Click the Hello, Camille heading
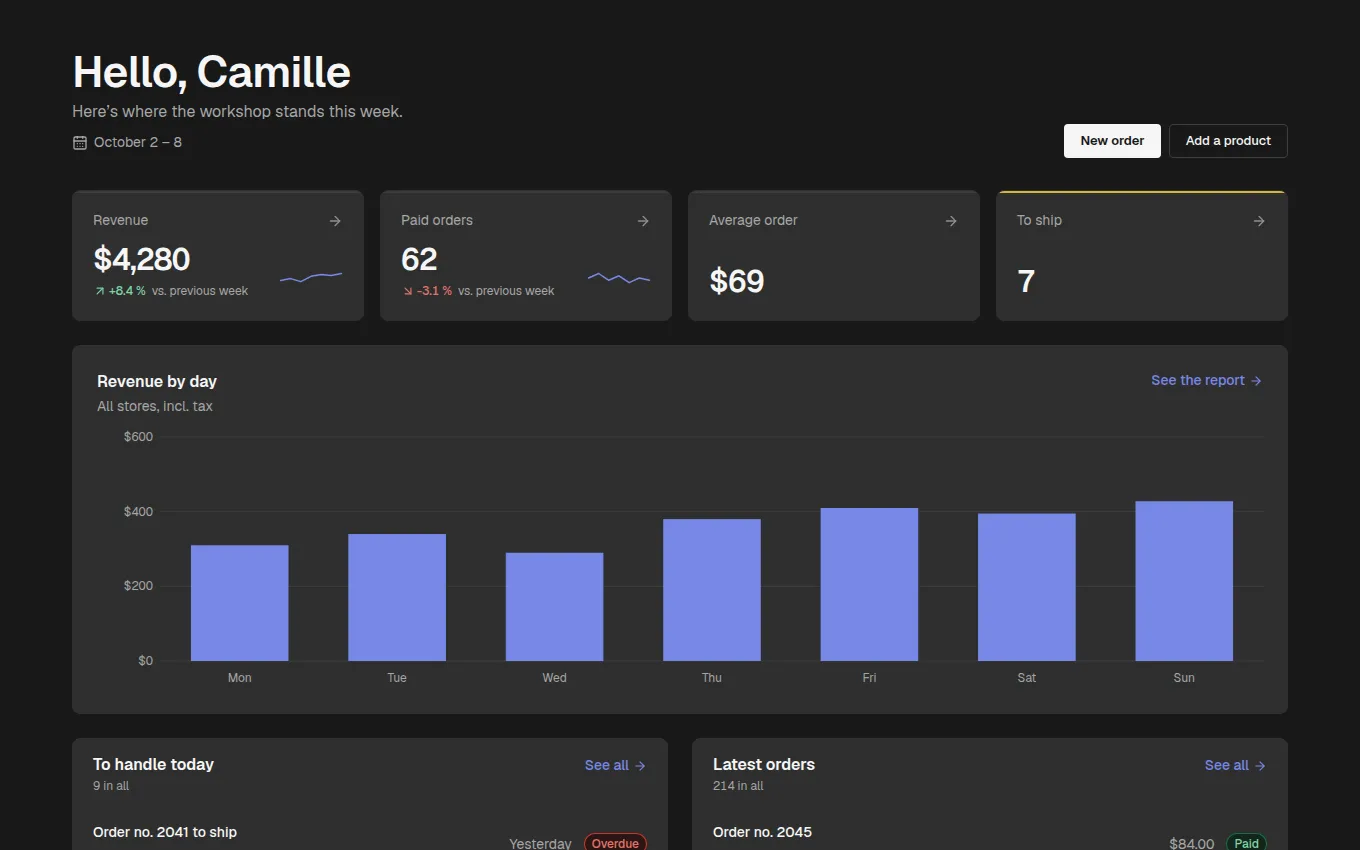 coord(212,72)
